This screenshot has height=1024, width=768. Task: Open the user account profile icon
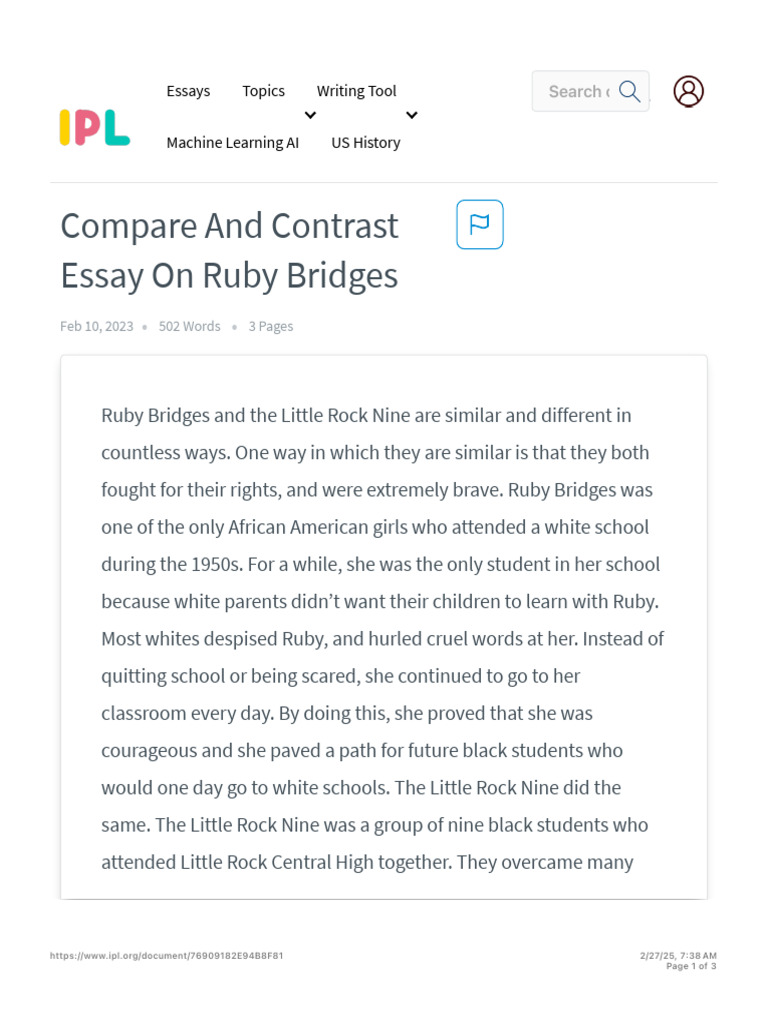688,91
